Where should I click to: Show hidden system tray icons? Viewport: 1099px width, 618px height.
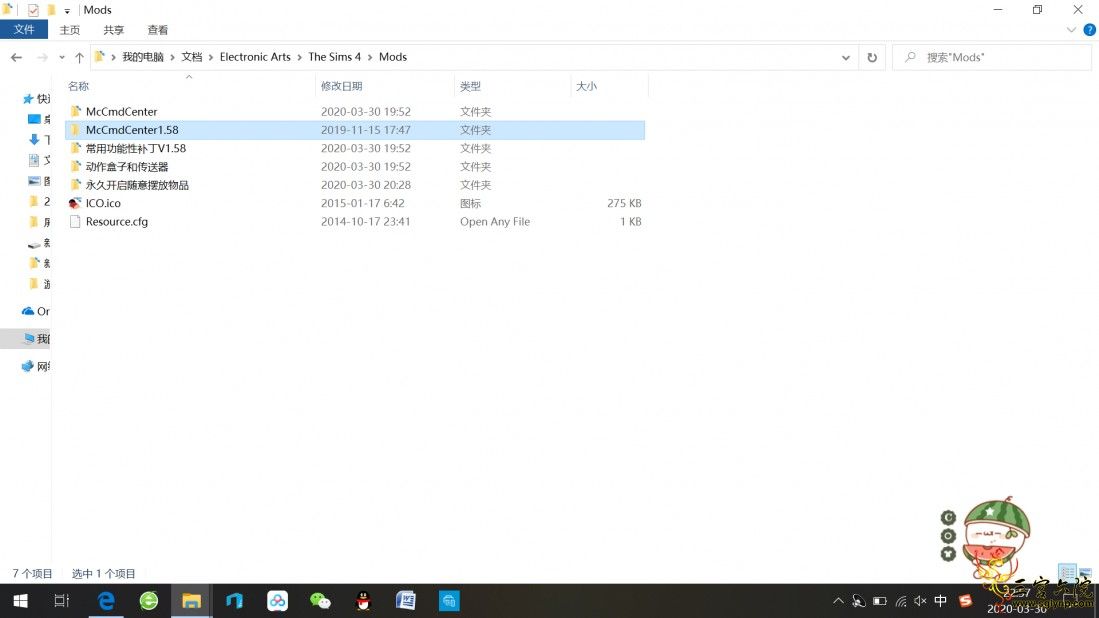pos(838,600)
